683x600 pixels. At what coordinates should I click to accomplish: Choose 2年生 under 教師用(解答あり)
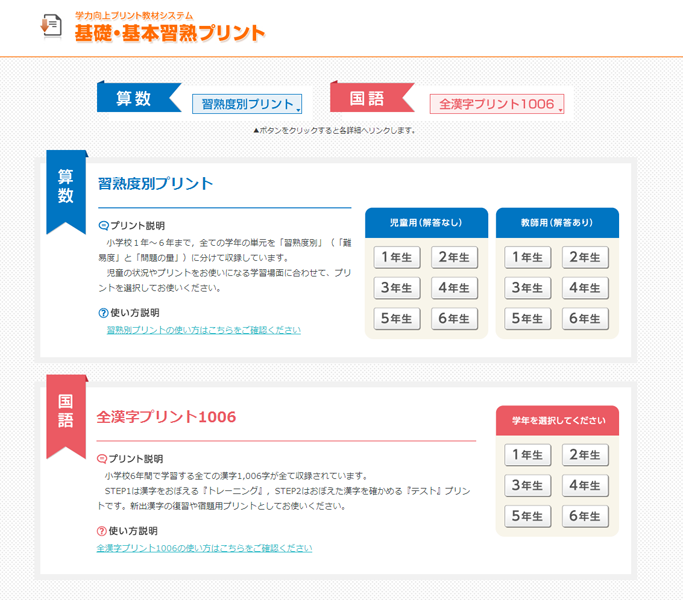tap(585, 258)
